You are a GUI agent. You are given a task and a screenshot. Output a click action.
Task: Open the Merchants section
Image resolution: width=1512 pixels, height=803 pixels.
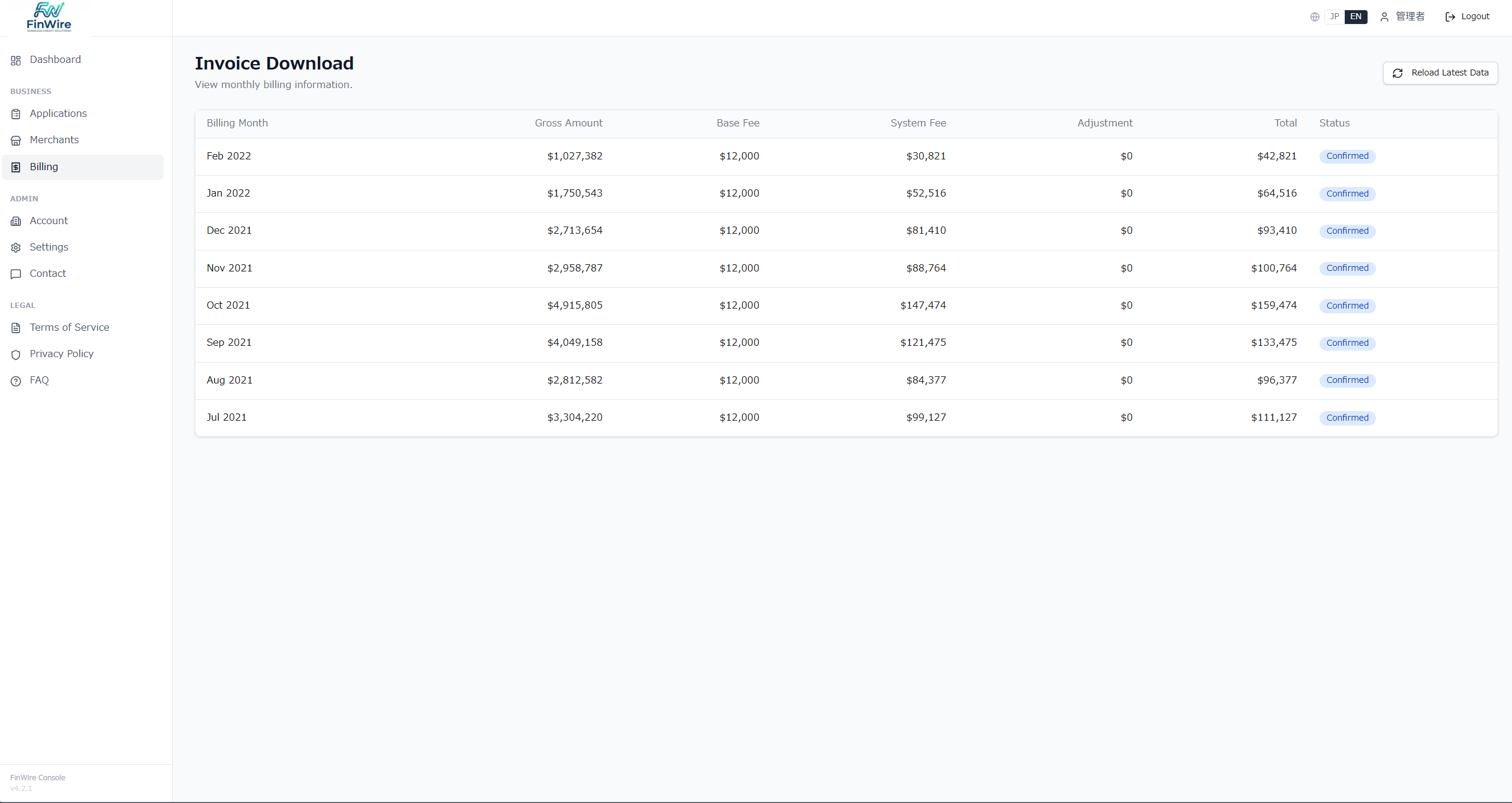[x=54, y=140]
